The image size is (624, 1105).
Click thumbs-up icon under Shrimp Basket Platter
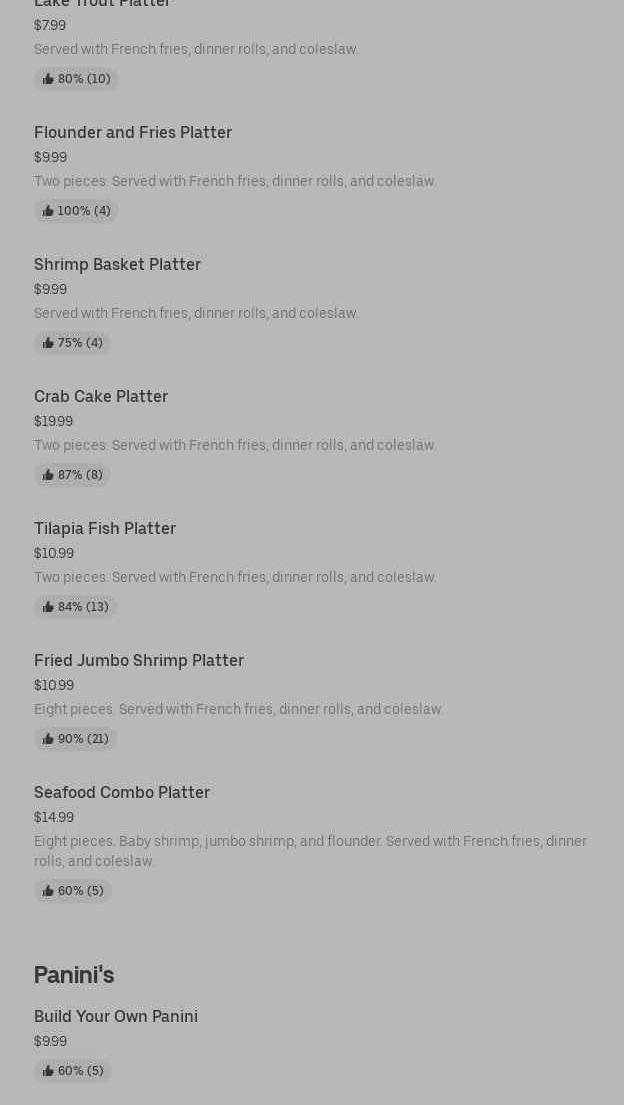pyautogui.click(x=48, y=343)
